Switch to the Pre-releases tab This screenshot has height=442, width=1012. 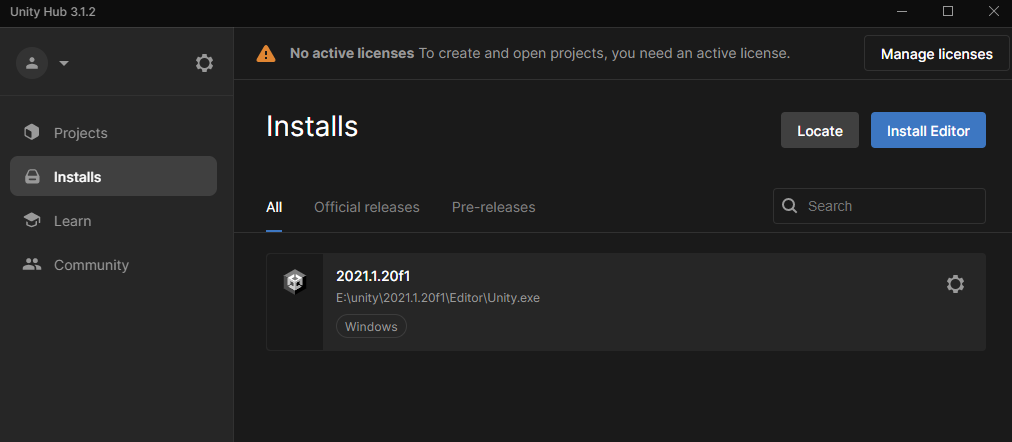click(494, 207)
